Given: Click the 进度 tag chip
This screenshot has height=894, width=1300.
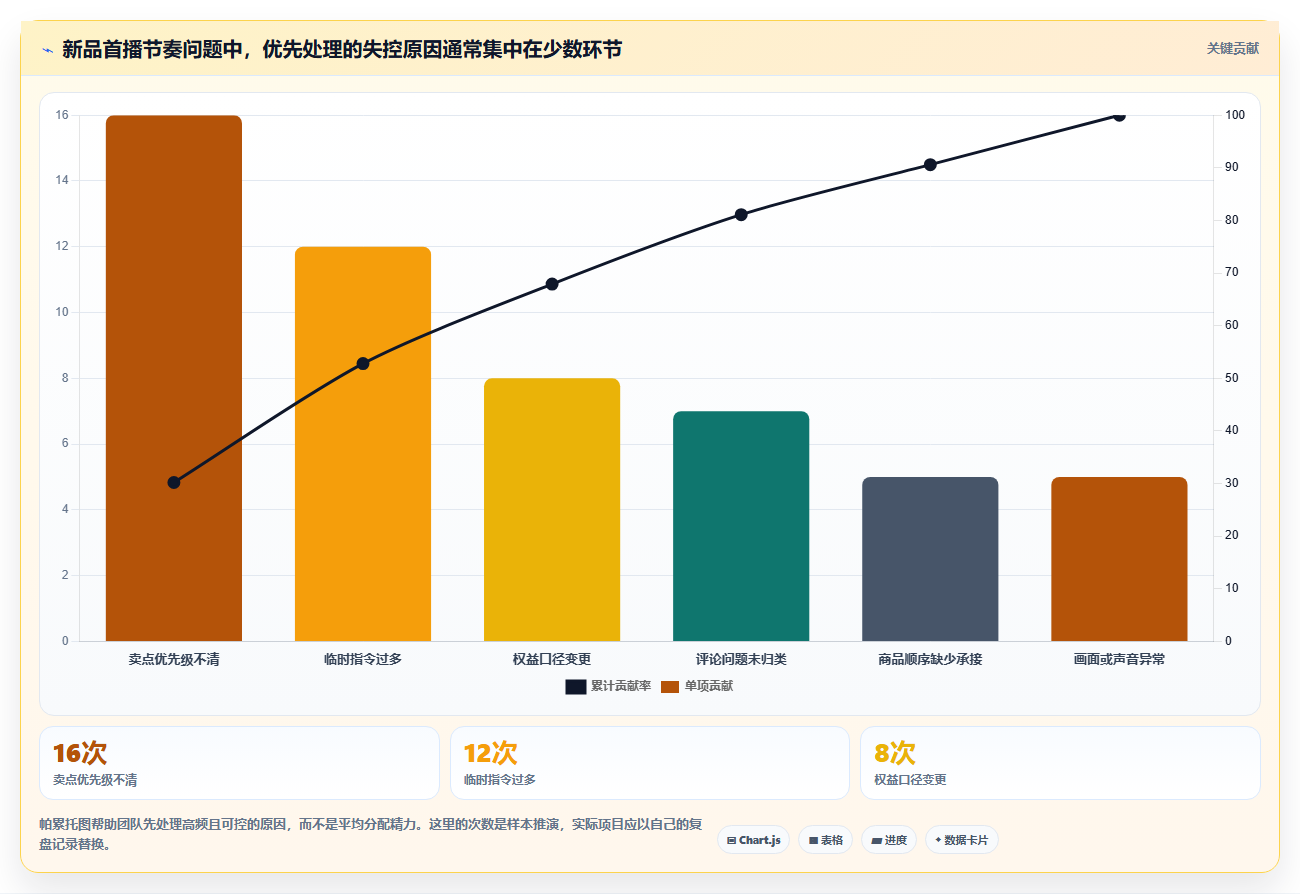Looking at the screenshot, I should pos(889,840).
